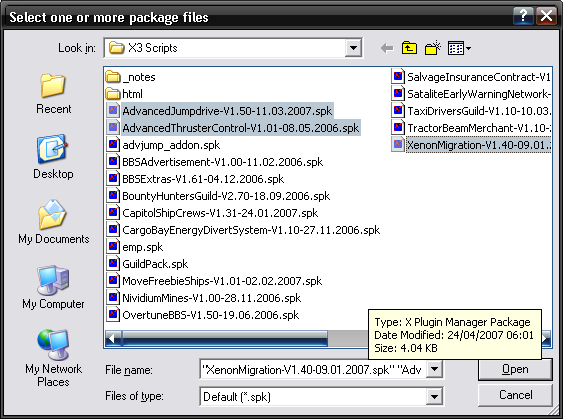
Task: Select MoveFreebieShips-V1.01-02.02.2007.spk
Action: click(222, 281)
